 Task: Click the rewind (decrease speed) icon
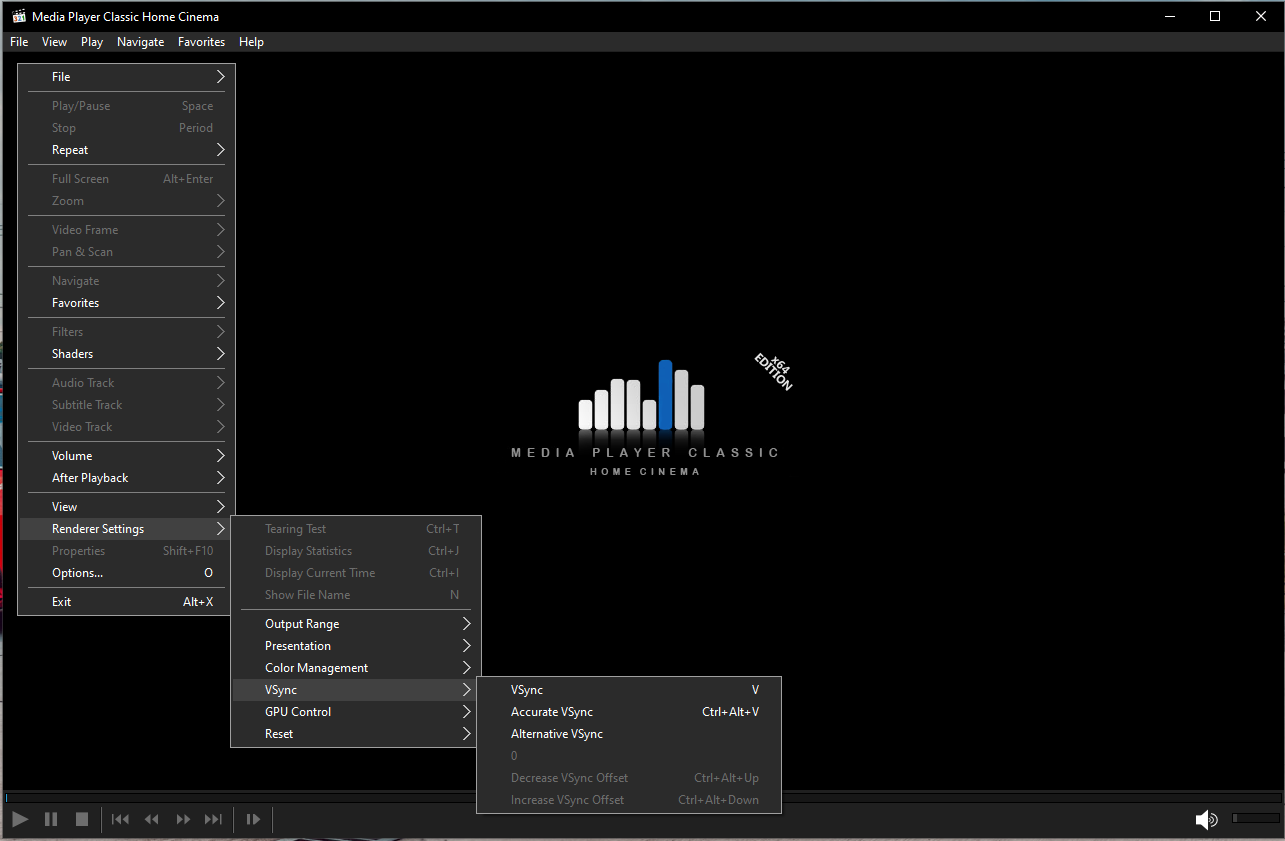click(152, 819)
